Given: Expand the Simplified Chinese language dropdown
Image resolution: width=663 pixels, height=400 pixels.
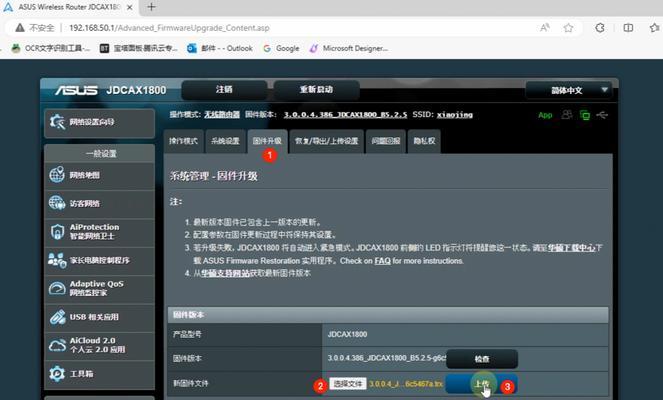Looking at the screenshot, I should (x=569, y=90).
